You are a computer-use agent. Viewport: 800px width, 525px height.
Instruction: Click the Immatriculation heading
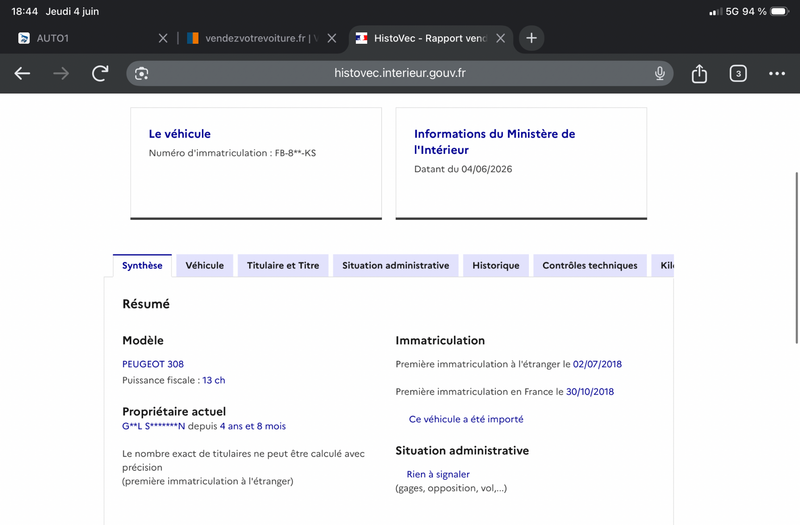440,340
